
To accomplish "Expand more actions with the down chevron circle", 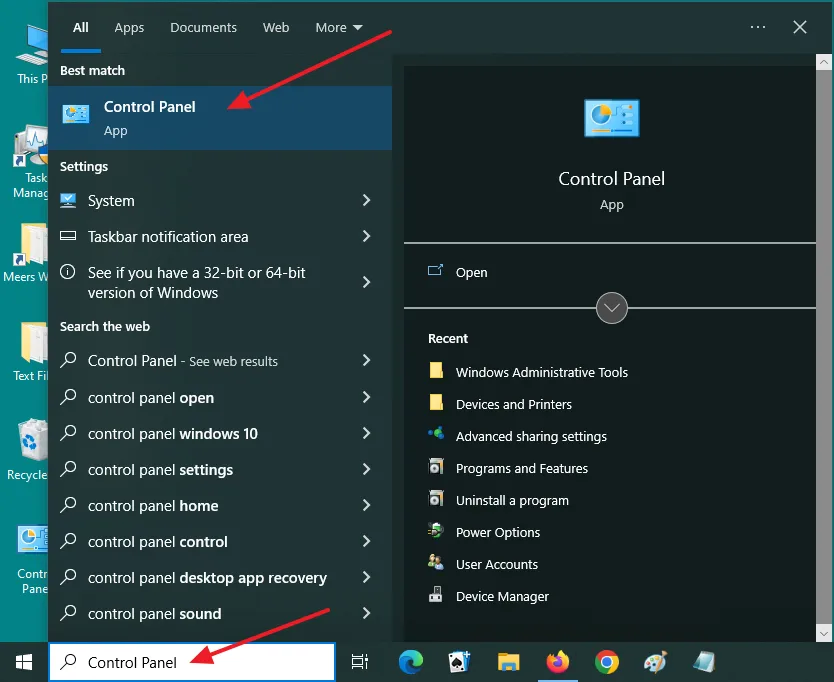I will (612, 308).
